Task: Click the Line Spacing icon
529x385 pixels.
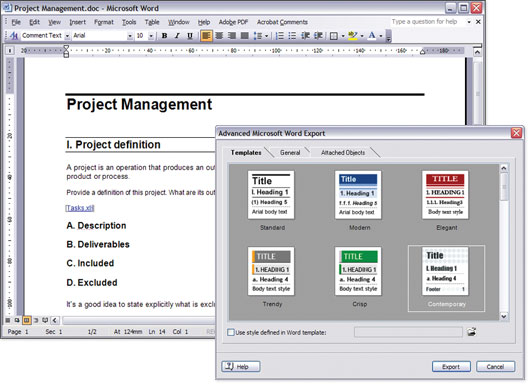Action: point(258,35)
